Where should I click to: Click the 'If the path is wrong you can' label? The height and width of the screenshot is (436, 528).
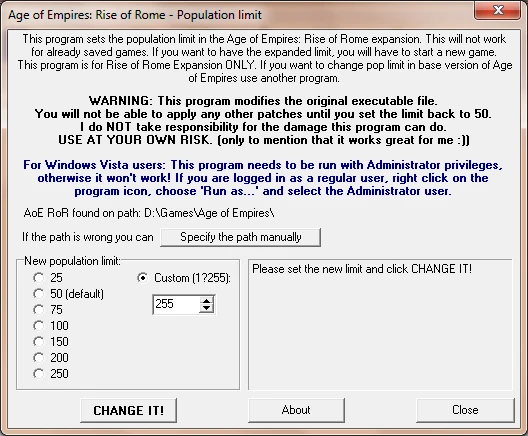click(88, 237)
